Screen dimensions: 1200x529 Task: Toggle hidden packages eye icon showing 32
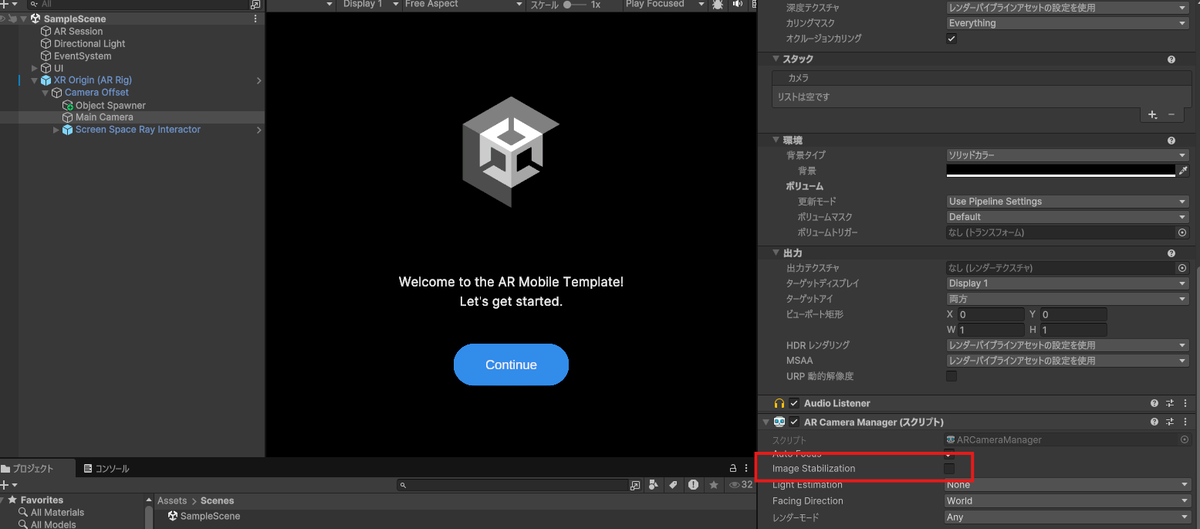coord(741,485)
